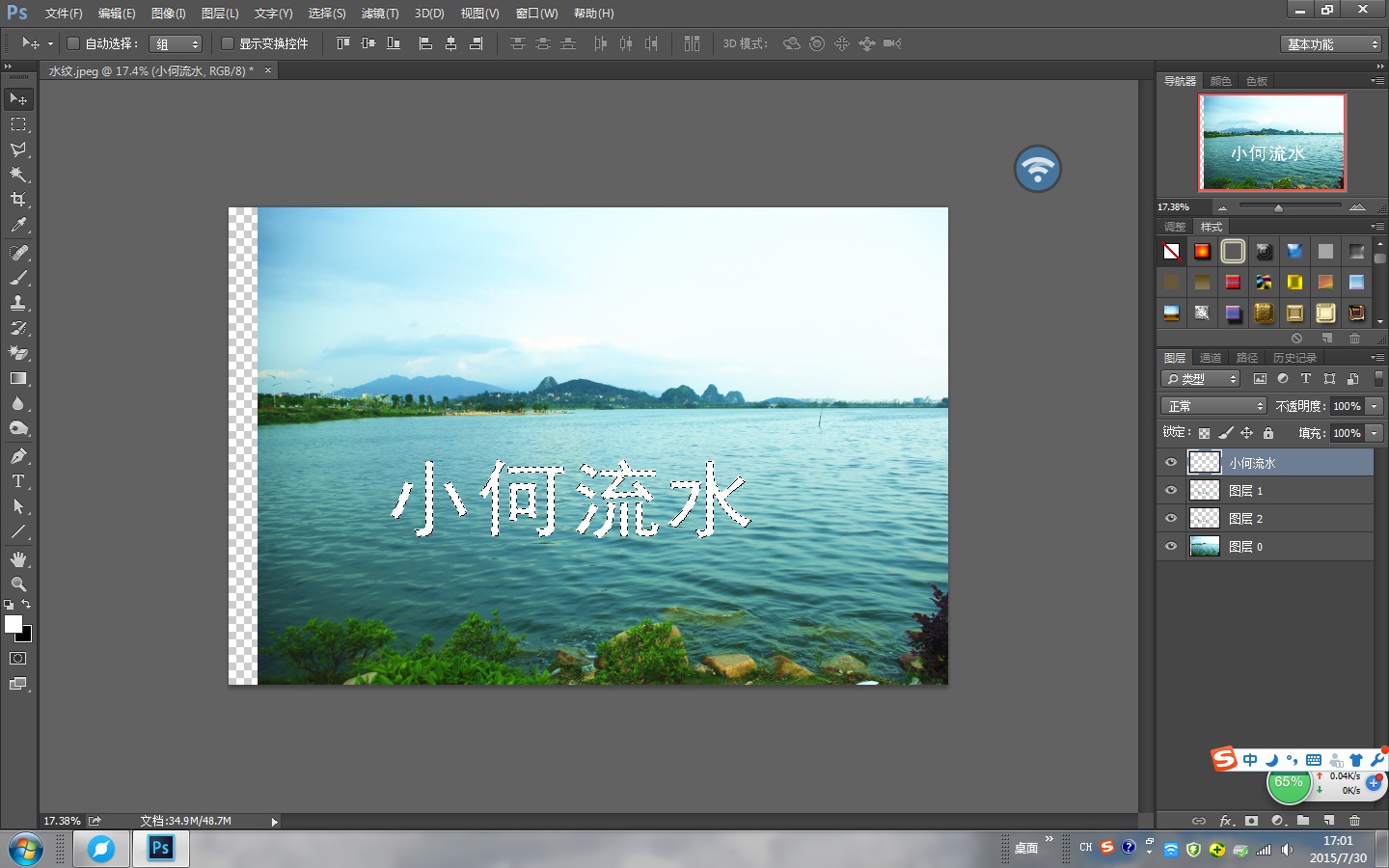
Task: Open Photoshop from the taskbar
Action: (x=160, y=849)
